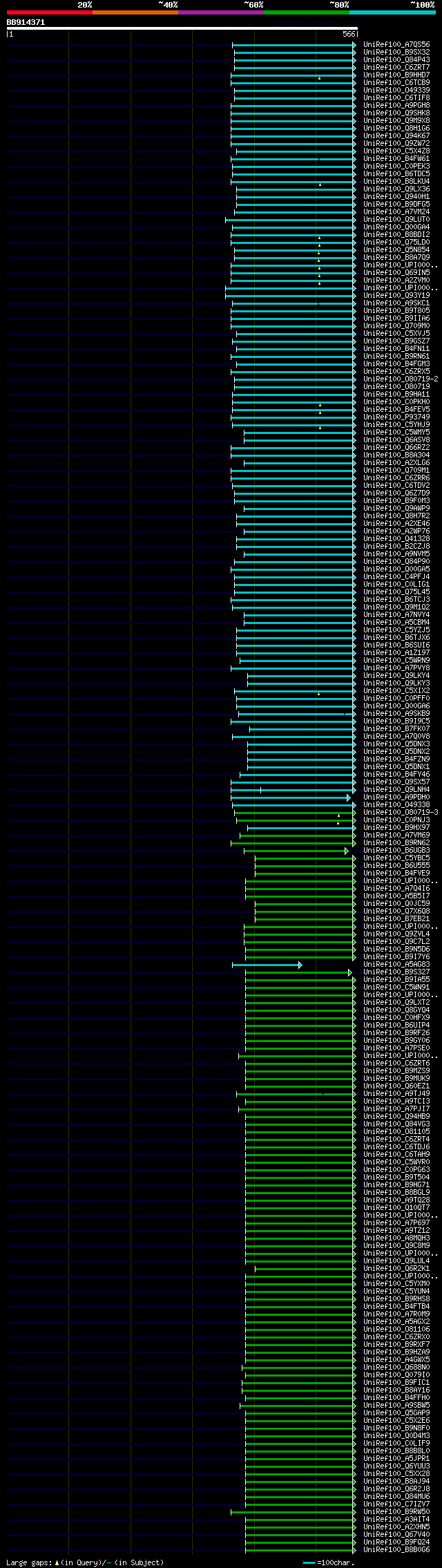Click the yellow gap marker on B9HHD7 row

tap(319, 78)
